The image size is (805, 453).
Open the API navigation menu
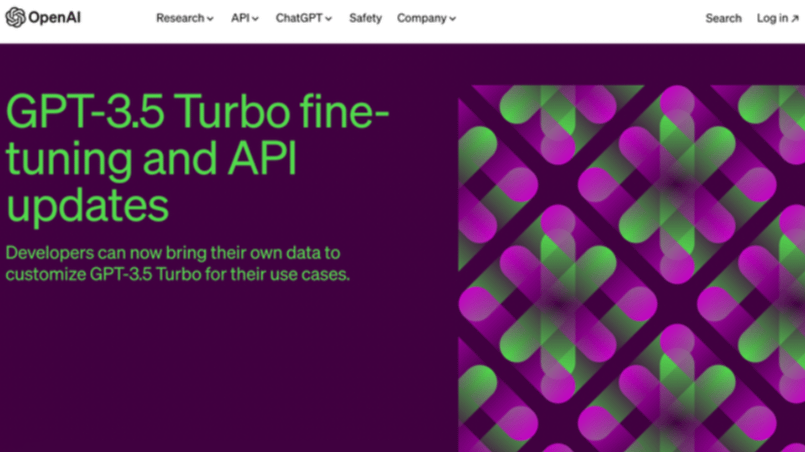[240, 18]
